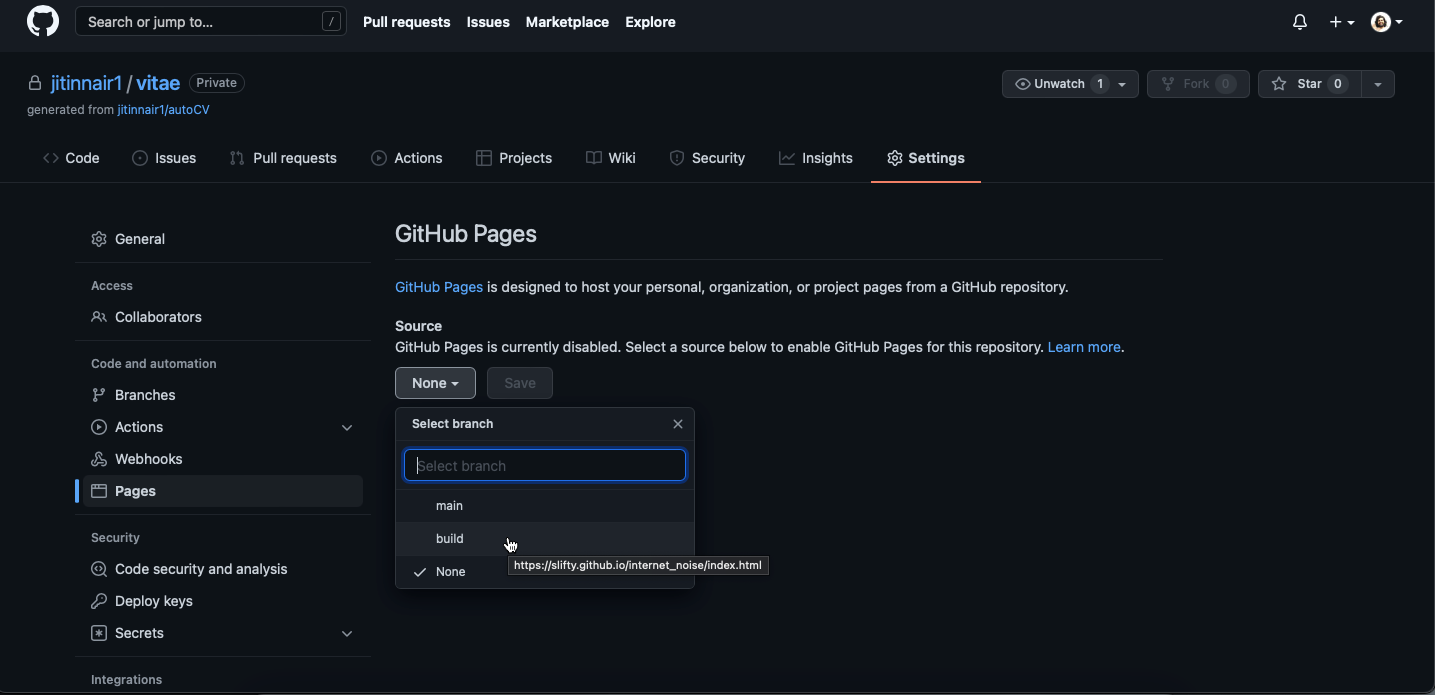The width and height of the screenshot is (1435, 695).
Task: Click the slash shortcut icon in search
Action: 331,22
